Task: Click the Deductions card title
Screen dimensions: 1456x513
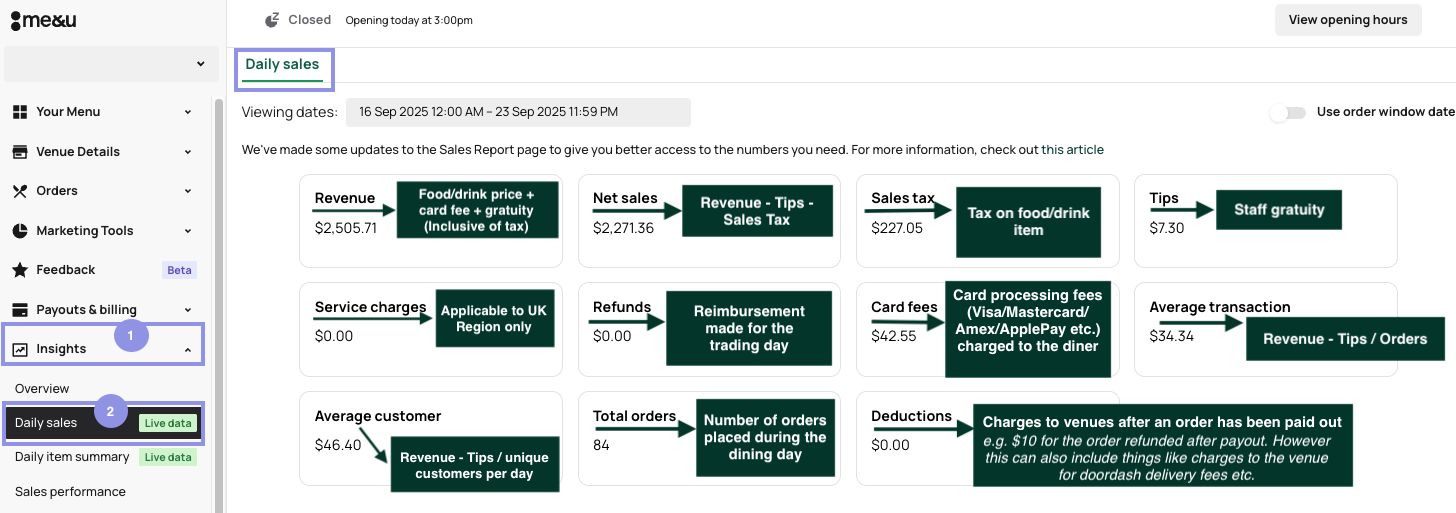Action: click(x=912, y=416)
